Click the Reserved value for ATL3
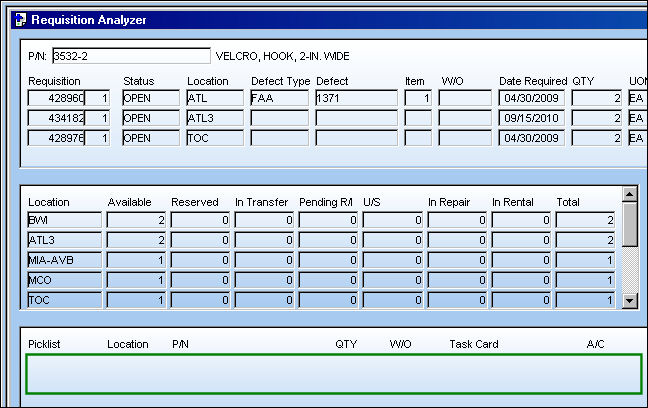The height and width of the screenshot is (408, 648). (x=200, y=240)
